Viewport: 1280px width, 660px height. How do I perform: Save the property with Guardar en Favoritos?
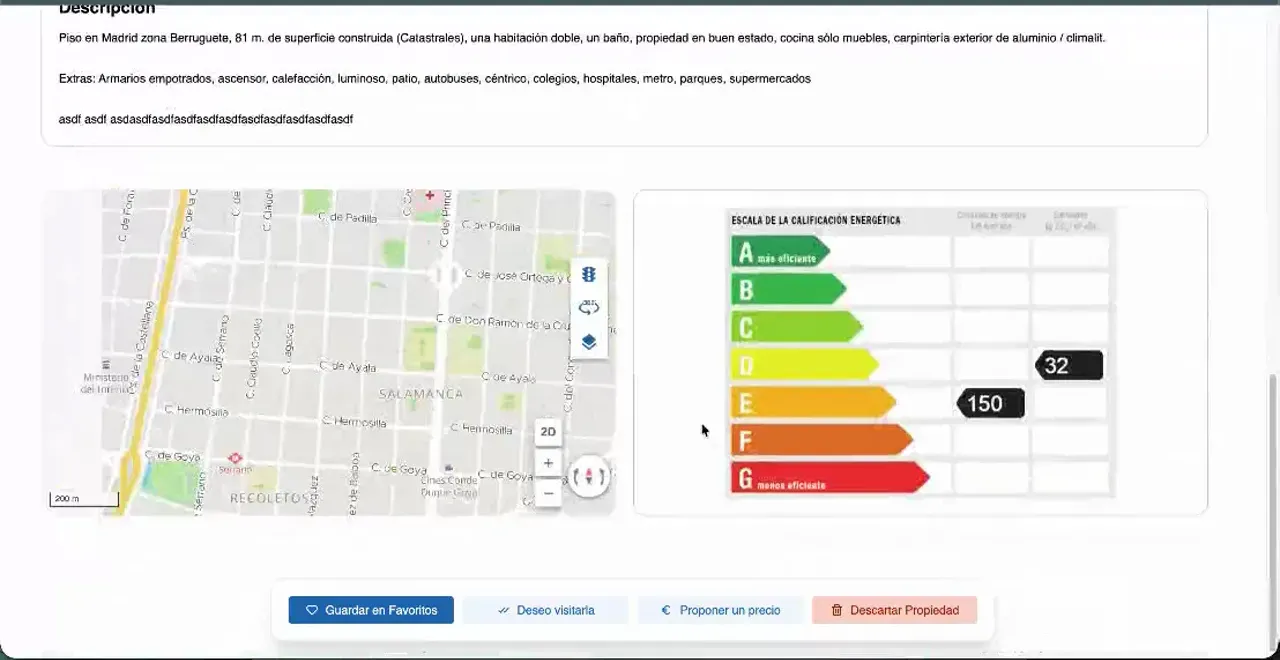[371, 610]
